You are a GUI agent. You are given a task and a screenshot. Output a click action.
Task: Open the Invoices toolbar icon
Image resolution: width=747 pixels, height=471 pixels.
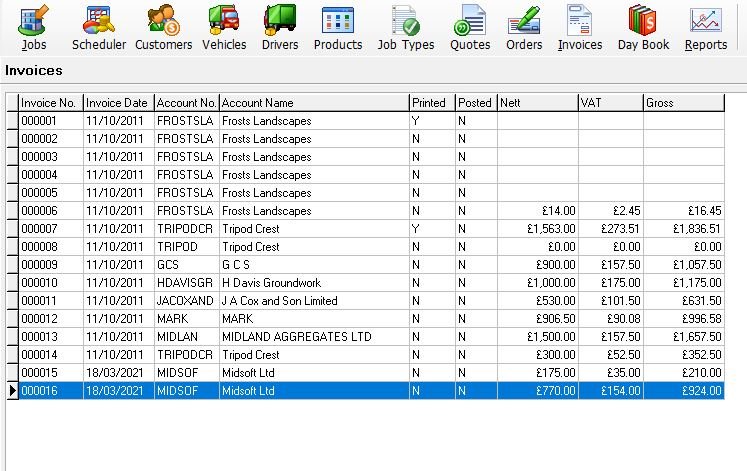click(x=580, y=28)
